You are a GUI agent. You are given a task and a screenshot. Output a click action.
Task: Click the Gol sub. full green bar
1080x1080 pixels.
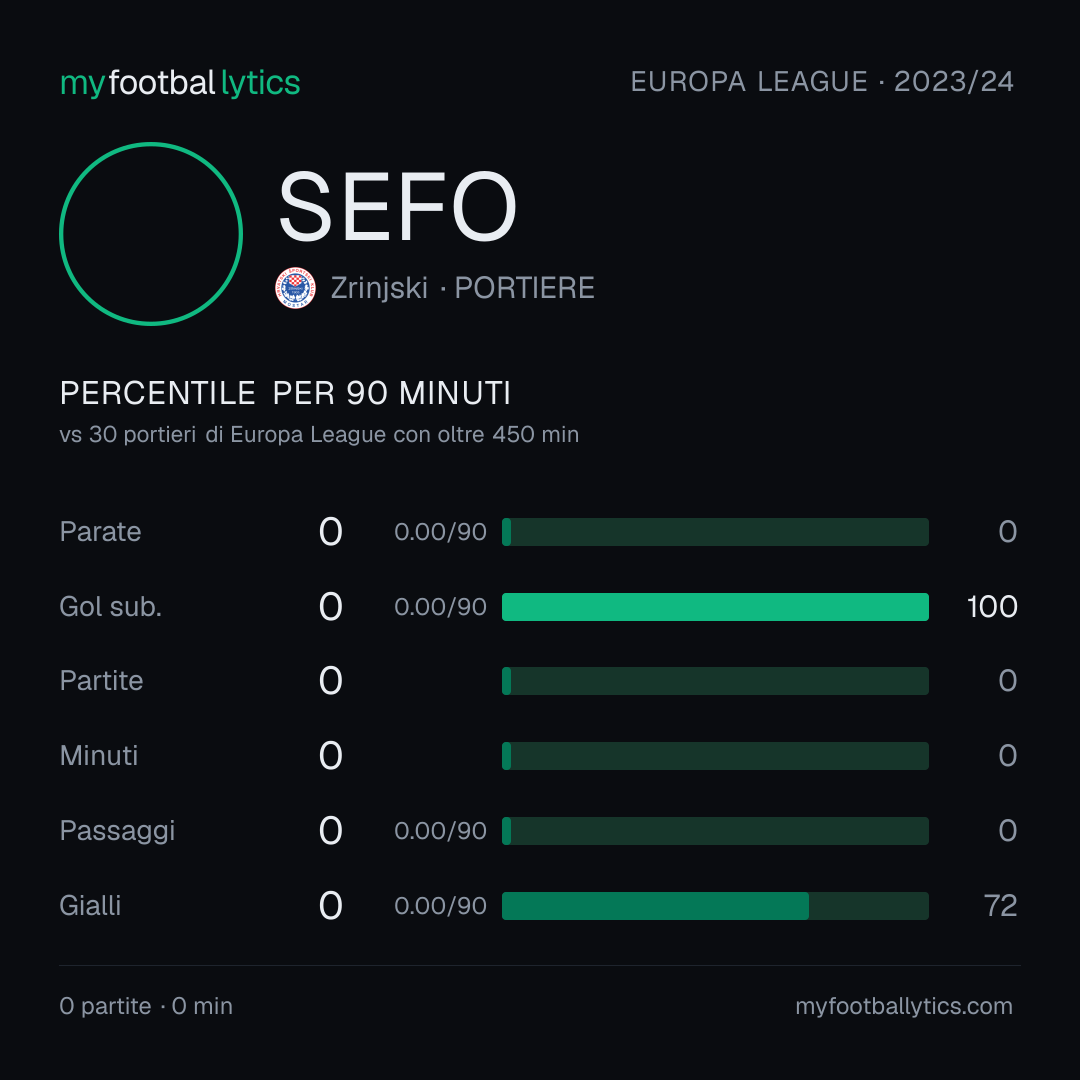pos(715,607)
